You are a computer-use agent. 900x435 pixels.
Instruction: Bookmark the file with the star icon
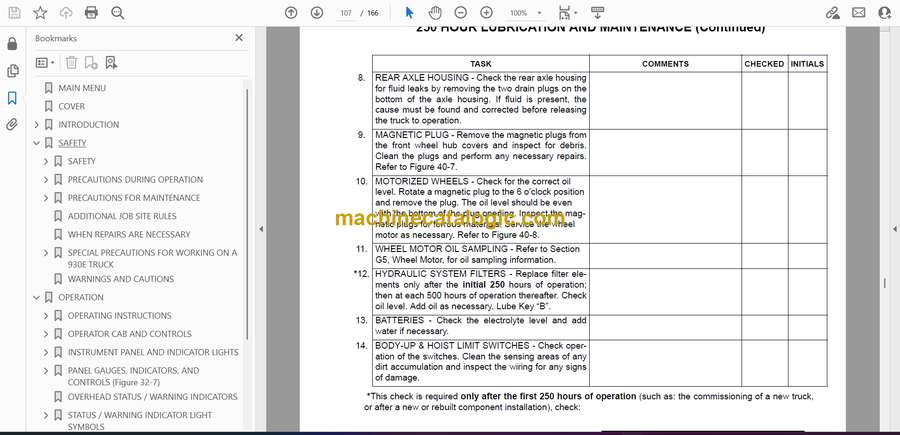coord(40,13)
